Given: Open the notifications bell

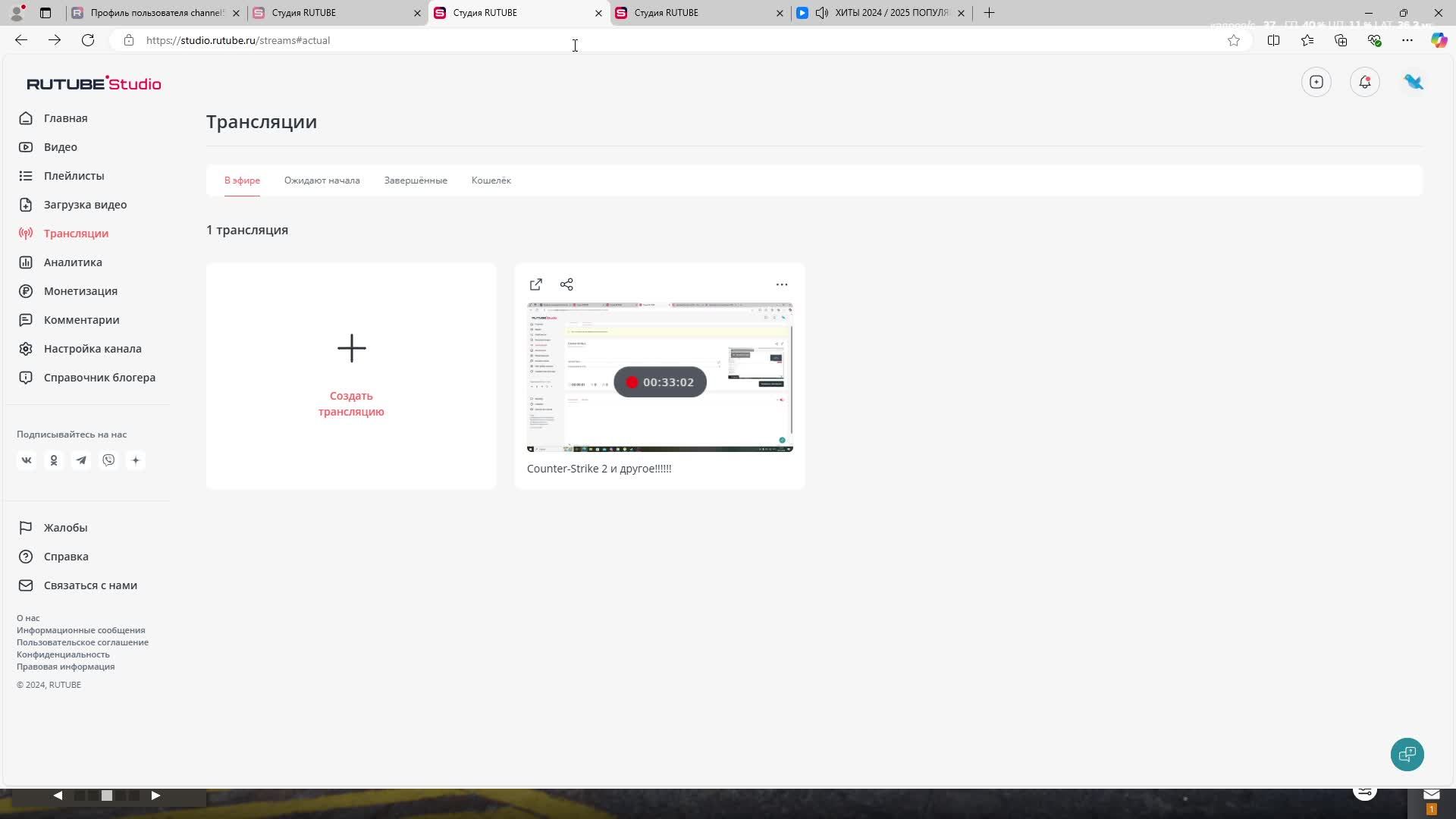Looking at the screenshot, I should click(x=1365, y=82).
